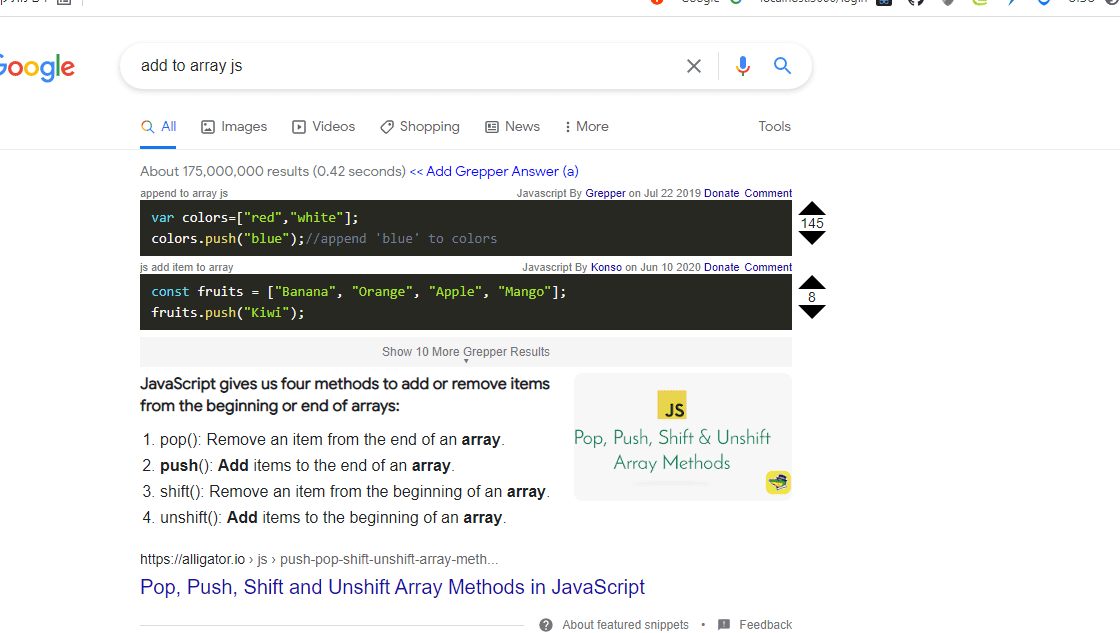The width and height of the screenshot is (1120, 633).
Task: Click the 'push(): Add items to the end' line
Action: [307, 466]
